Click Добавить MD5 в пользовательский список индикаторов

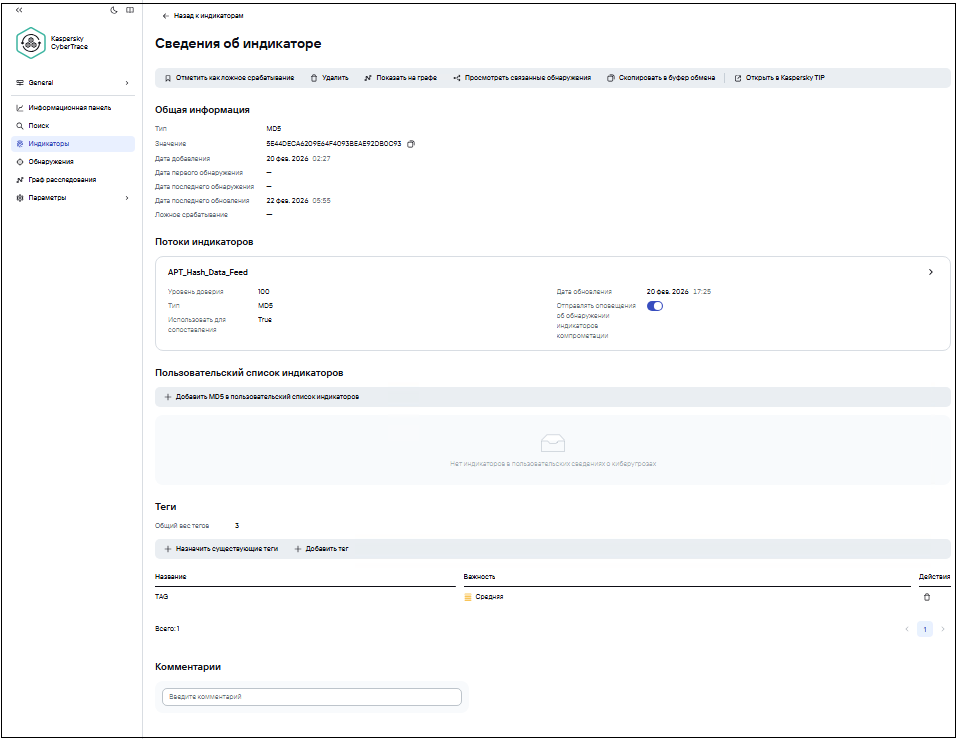click(x=262, y=397)
